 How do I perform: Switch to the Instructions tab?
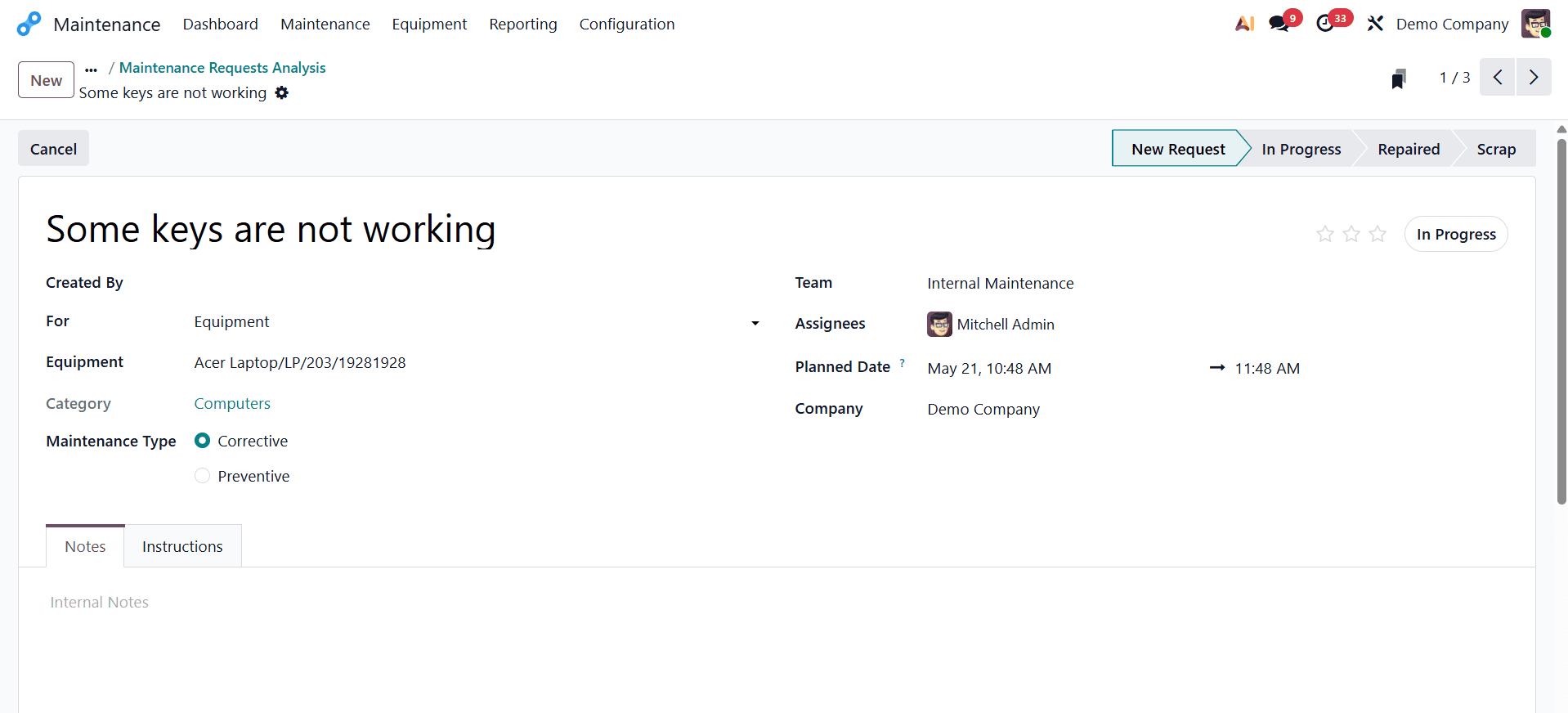pyautogui.click(x=182, y=546)
